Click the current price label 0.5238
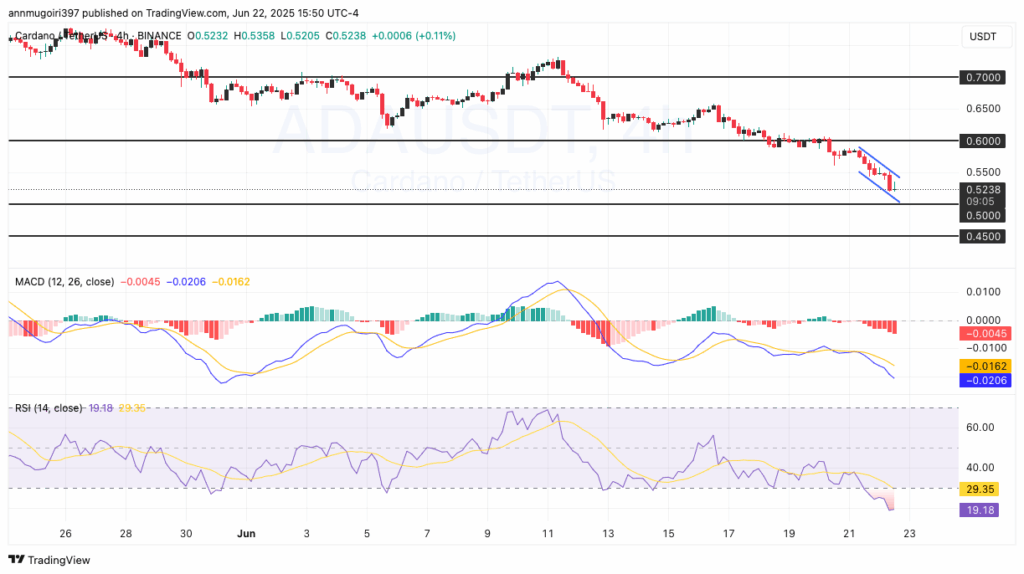The image size is (1024, 574). coord(982,190)
